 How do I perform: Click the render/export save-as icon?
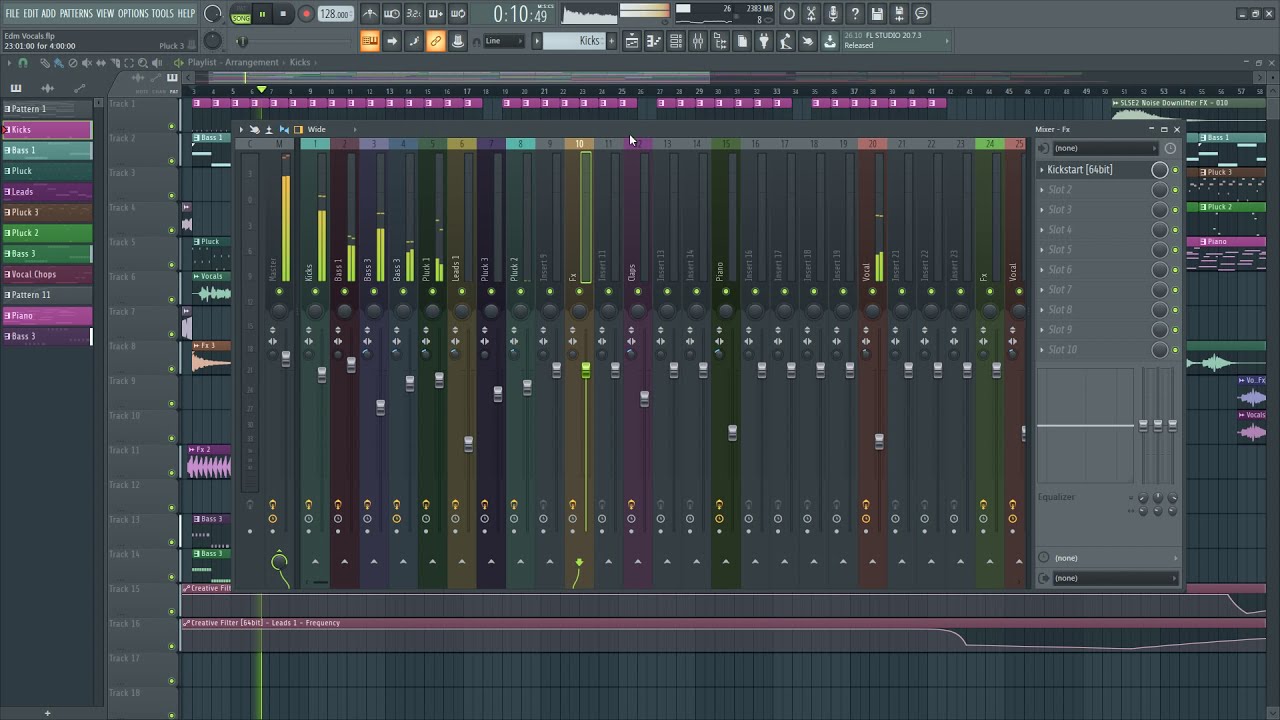click(898, 14)
